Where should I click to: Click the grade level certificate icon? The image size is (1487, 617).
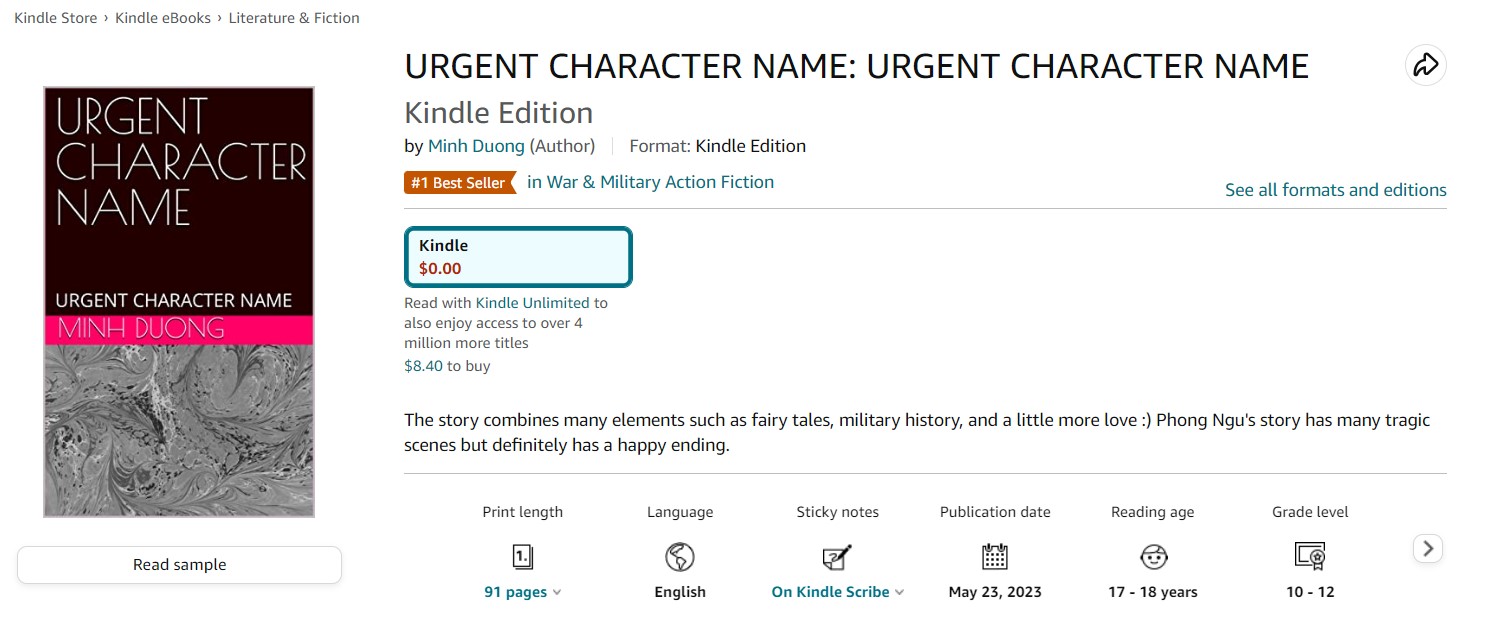coord(1310,557)
